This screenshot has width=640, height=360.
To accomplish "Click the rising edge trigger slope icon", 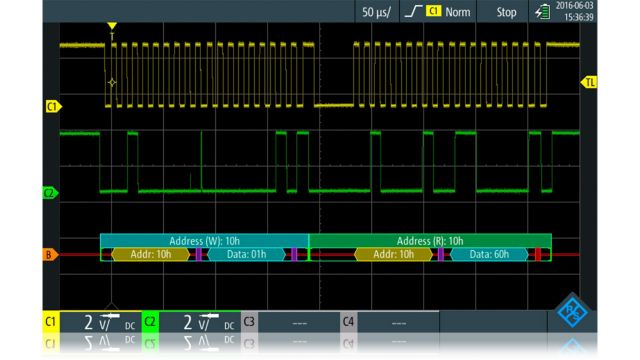I will click(x=413, y=11).
